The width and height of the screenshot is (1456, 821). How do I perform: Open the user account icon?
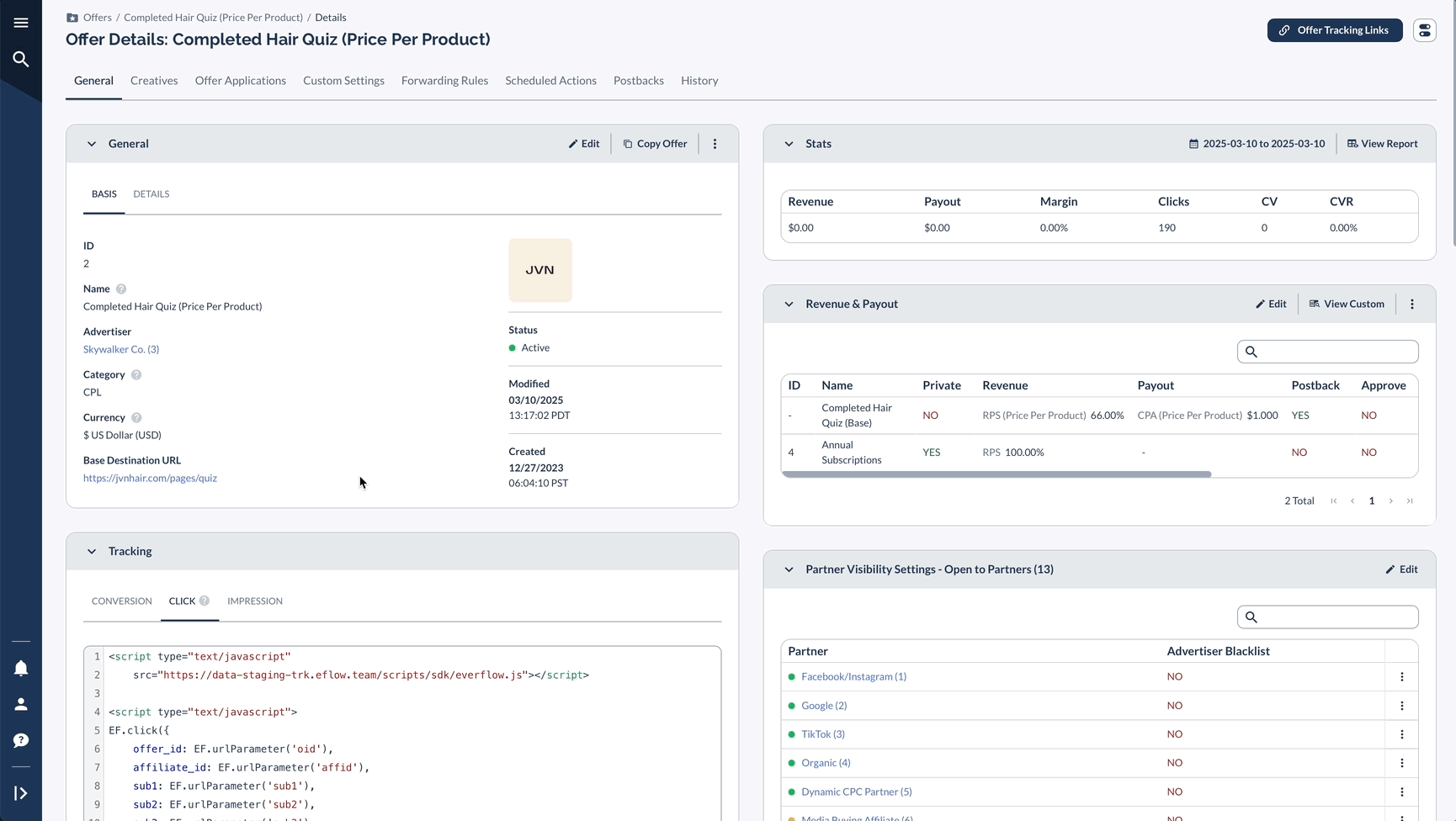click(21, 704)
